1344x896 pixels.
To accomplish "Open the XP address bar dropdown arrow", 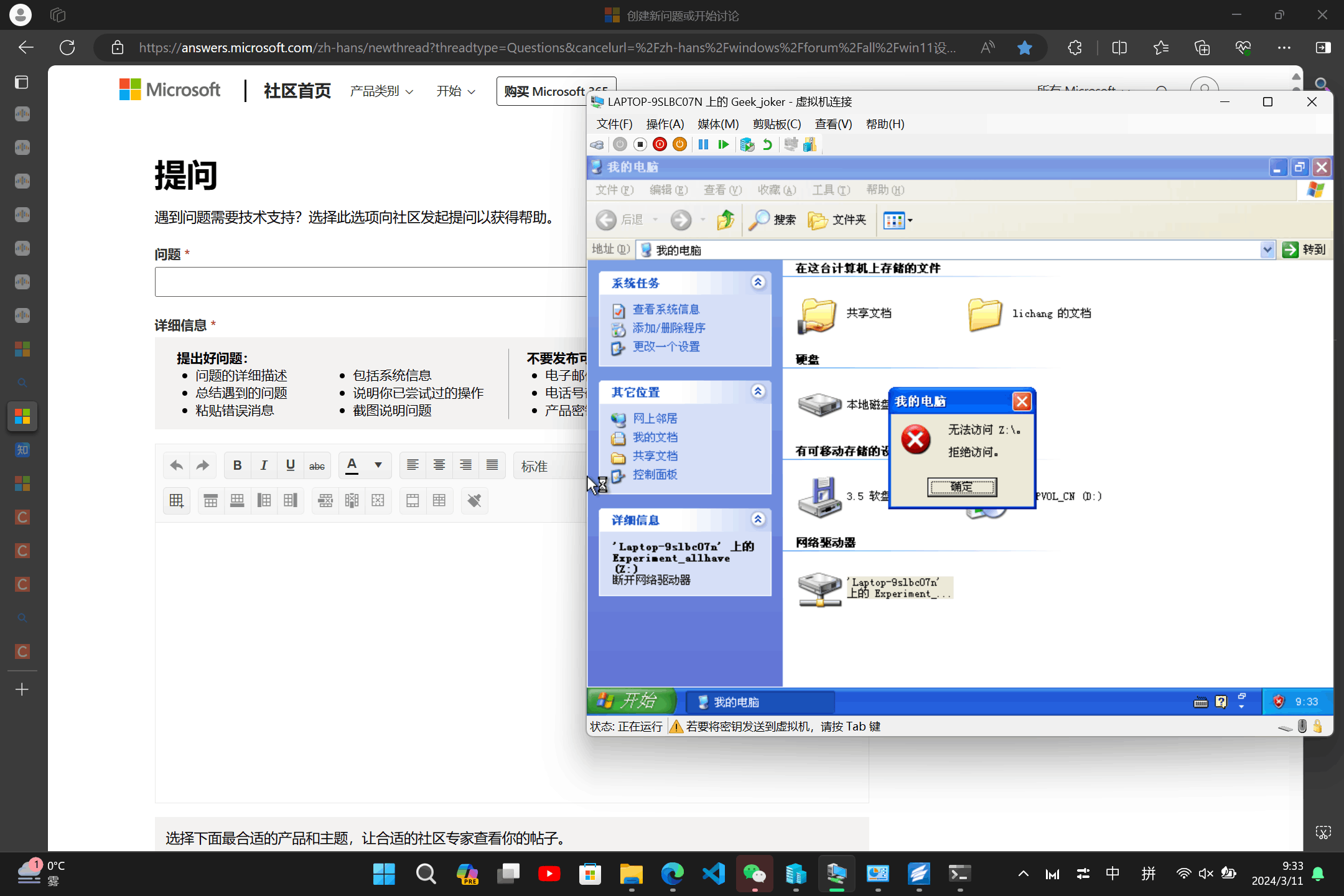I will pos(1267,250).
